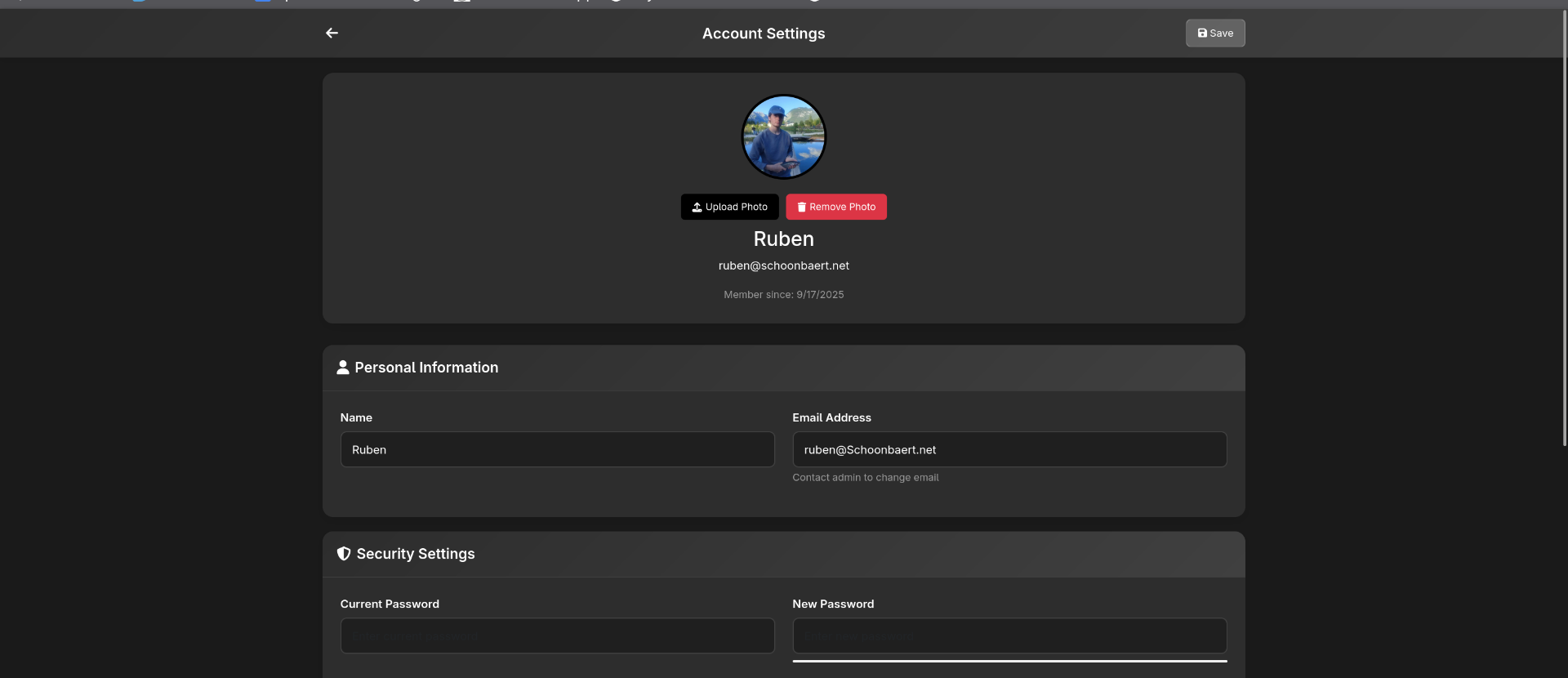The height and width of the screenshot is (678, 1568).
Task: Select the Current Password input box
Action: point(557,636)
